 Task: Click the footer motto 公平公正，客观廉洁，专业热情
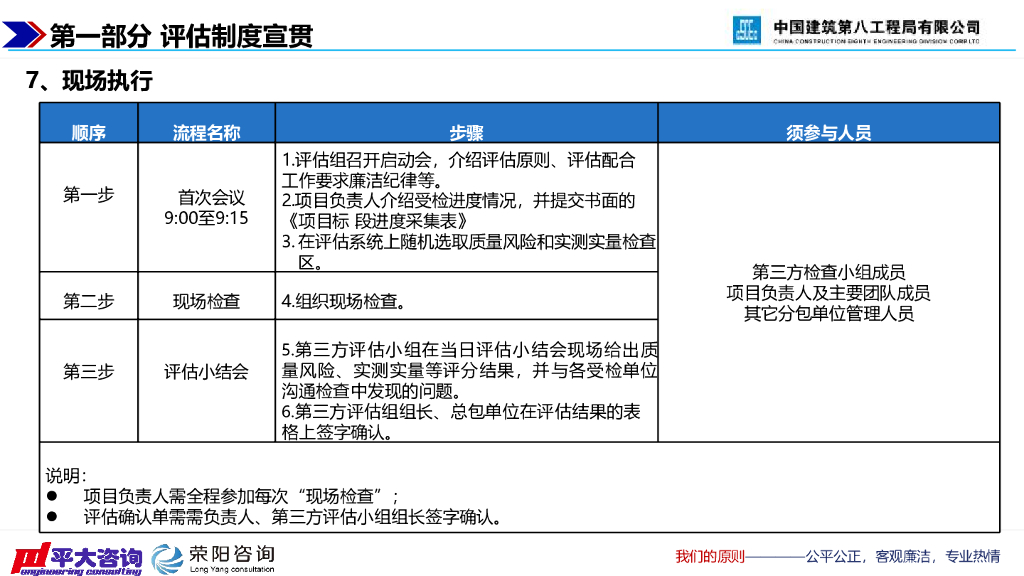pyautogui.click(x=903, y=556)
